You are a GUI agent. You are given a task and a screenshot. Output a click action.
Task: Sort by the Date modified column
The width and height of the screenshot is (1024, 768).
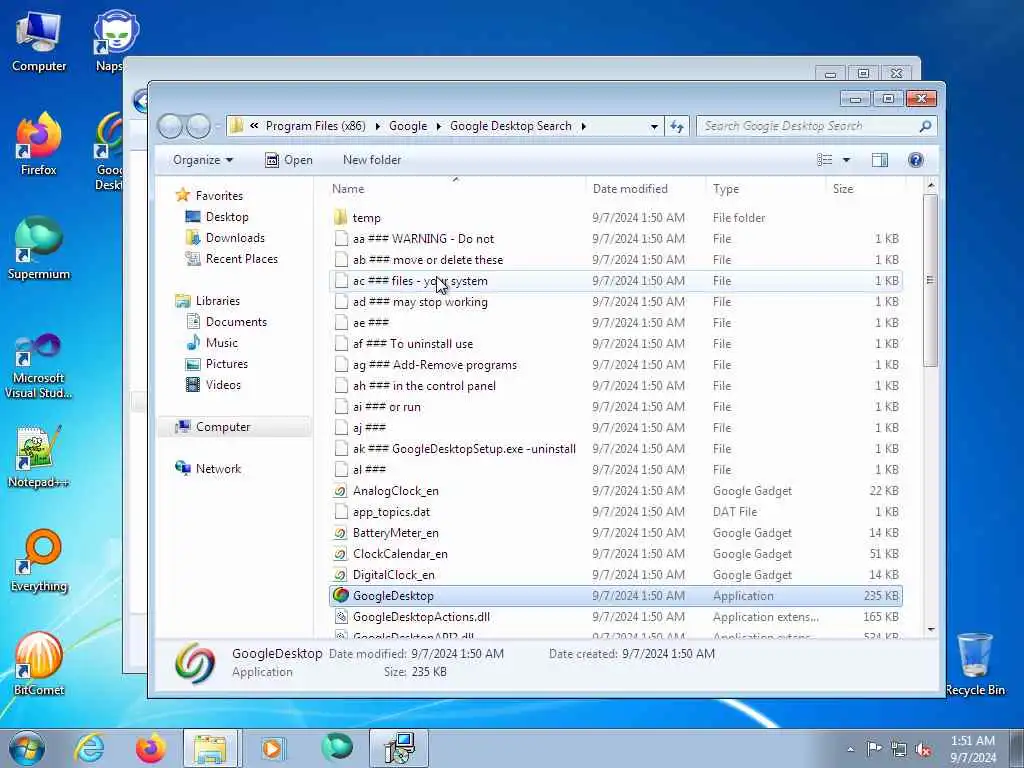(645, 189)
